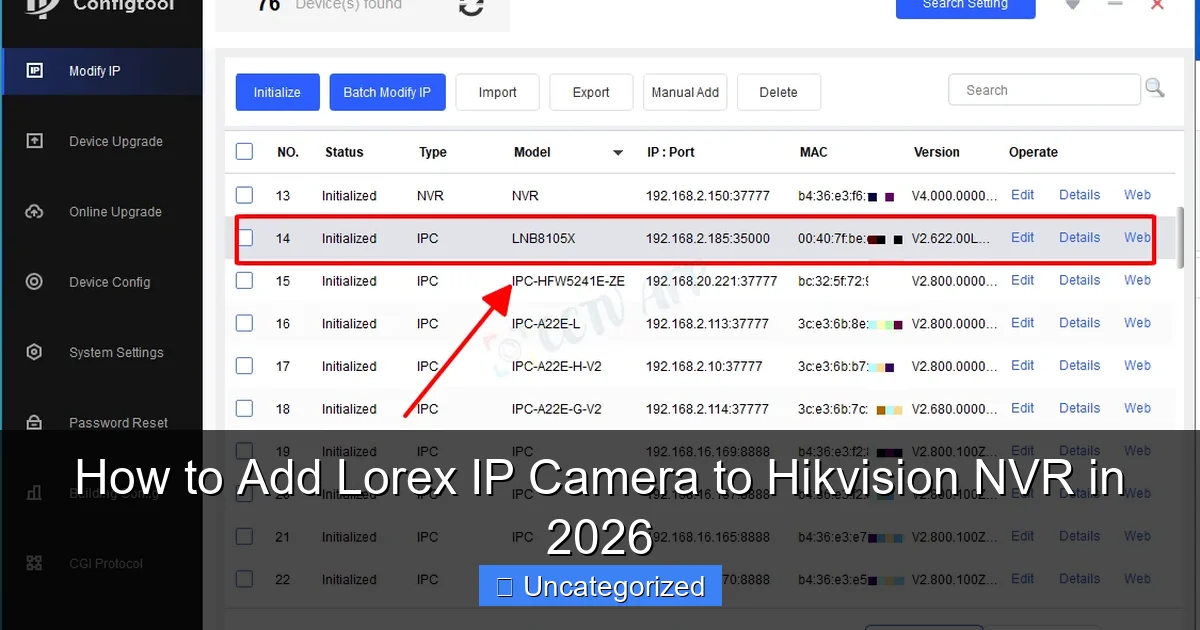The image size is (1200, 630).
Task: Open the Manual Add dialog
Action: tap(685, 91)
